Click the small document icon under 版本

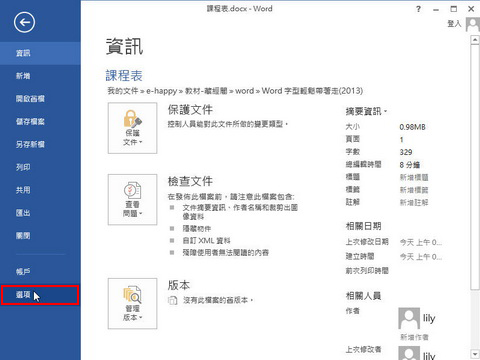172,300
